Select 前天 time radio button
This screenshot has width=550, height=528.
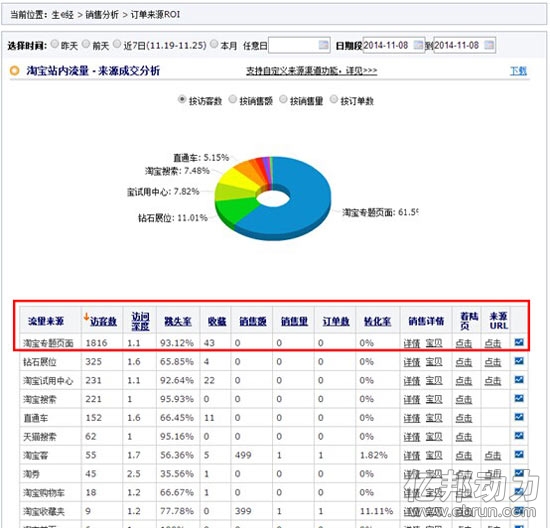86,44
